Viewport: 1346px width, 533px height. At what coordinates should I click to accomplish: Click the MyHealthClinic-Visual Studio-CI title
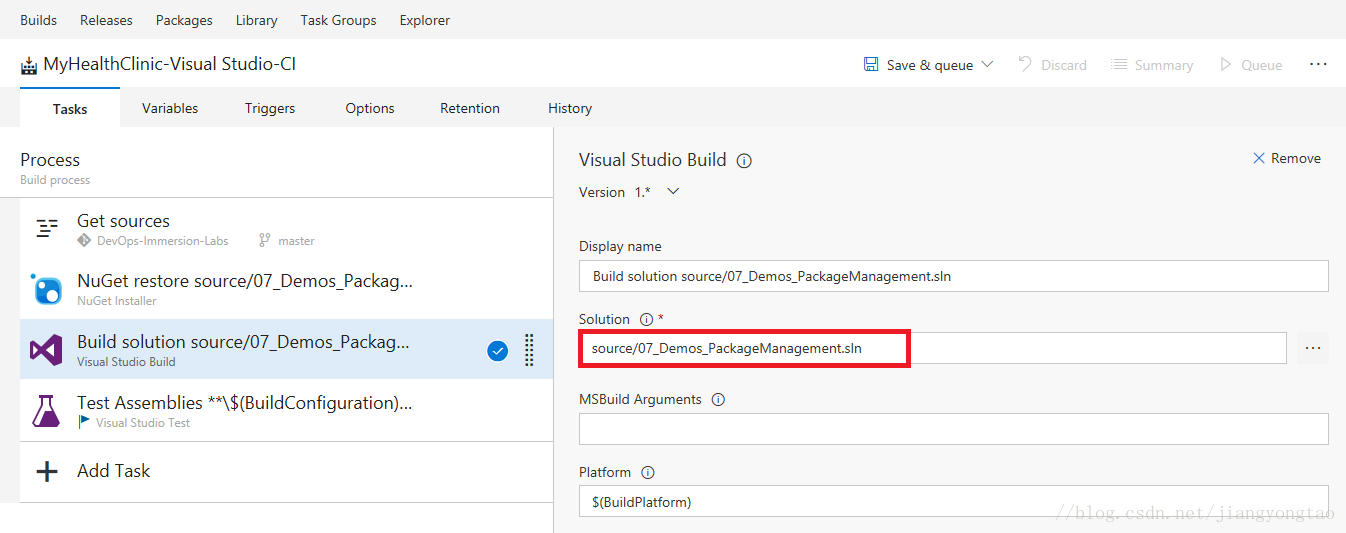169,64
